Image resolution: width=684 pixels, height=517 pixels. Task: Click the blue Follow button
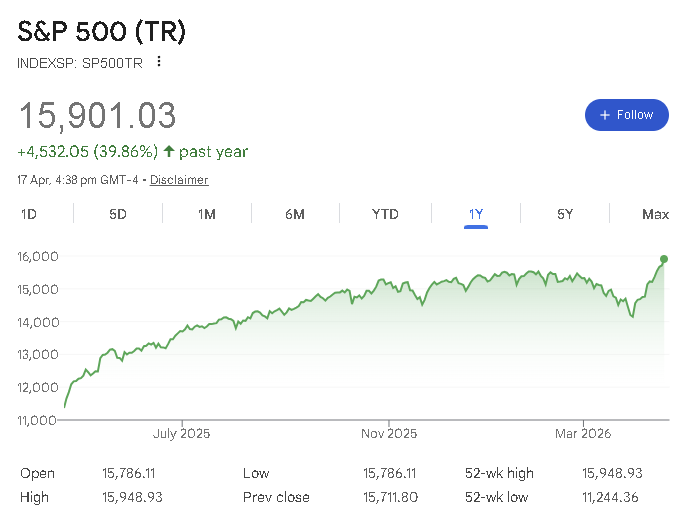pyautogui.click(x=626, y=115)
